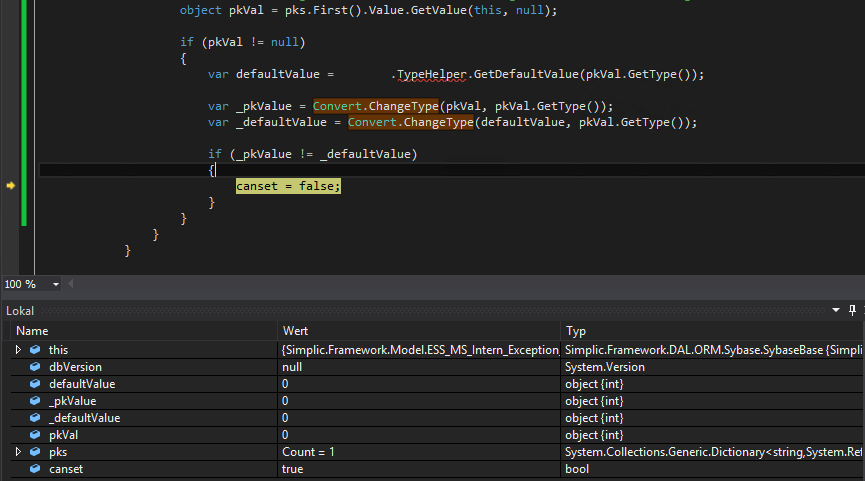Select the '_defaultValue' row name in Lokal

point(84,418)
